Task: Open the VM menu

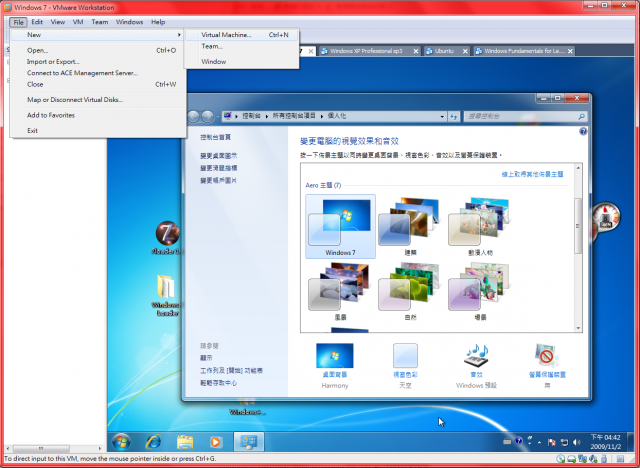Action: tap(78, 22)
